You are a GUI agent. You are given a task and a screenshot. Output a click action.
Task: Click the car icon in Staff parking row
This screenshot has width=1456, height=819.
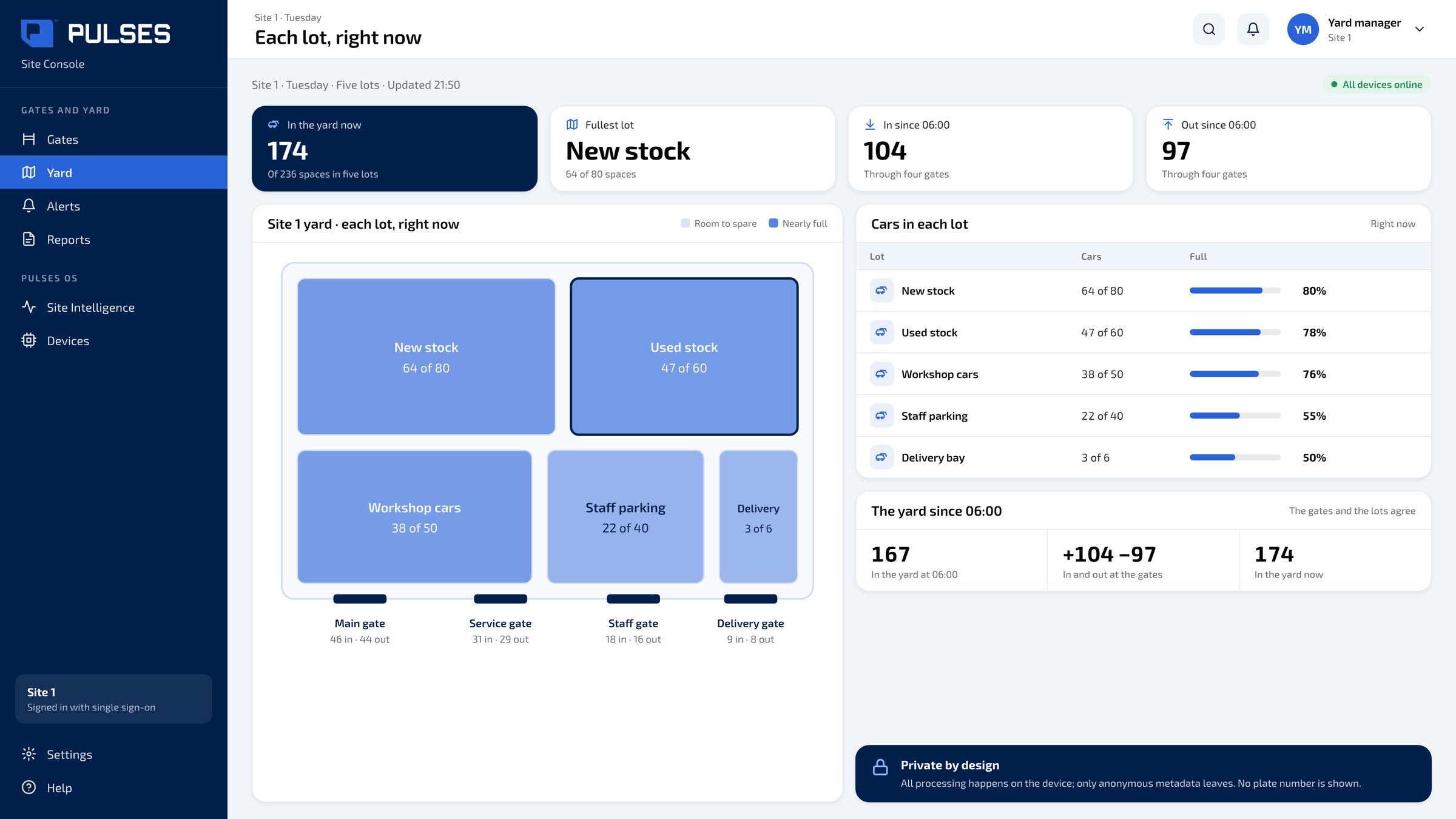coord(881,416)
